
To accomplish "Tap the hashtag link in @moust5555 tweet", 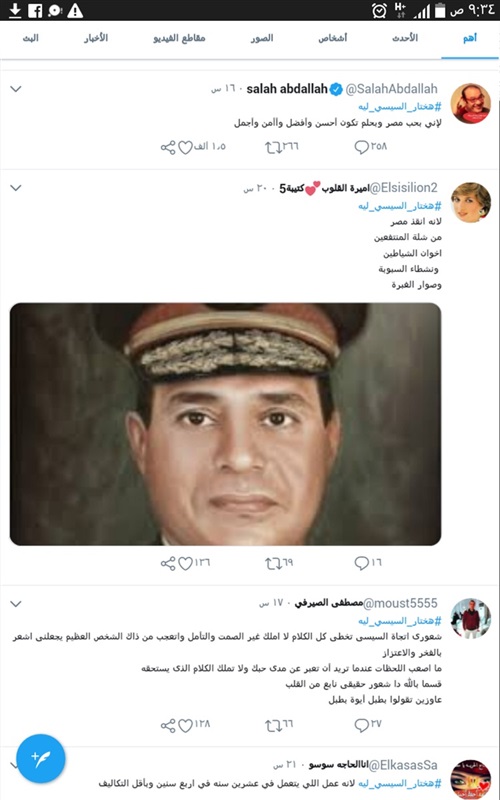I will tap(399, 621).
